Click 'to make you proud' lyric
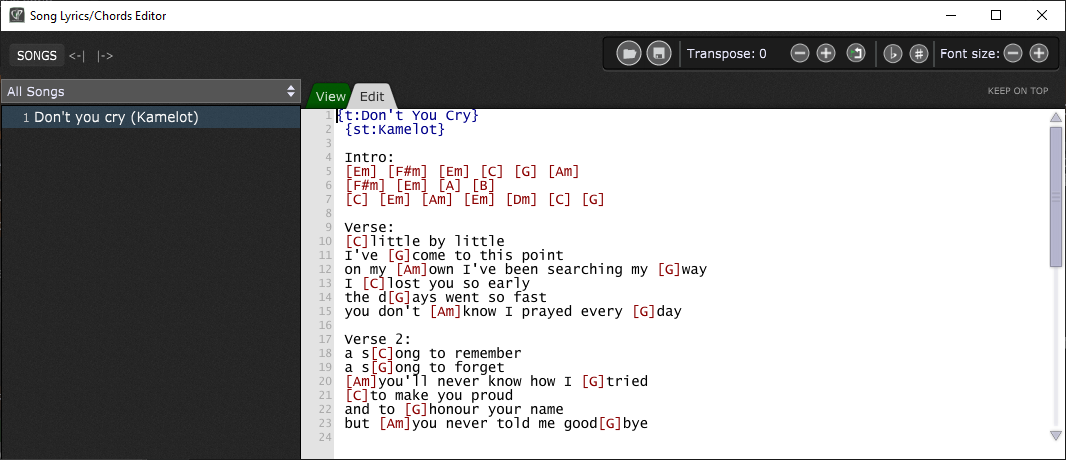 [x=441, y=396]
